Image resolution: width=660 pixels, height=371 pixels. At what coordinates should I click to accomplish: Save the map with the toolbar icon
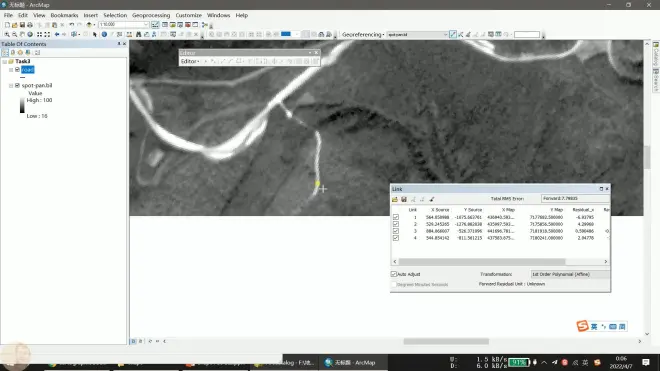[x=22, y=25]
